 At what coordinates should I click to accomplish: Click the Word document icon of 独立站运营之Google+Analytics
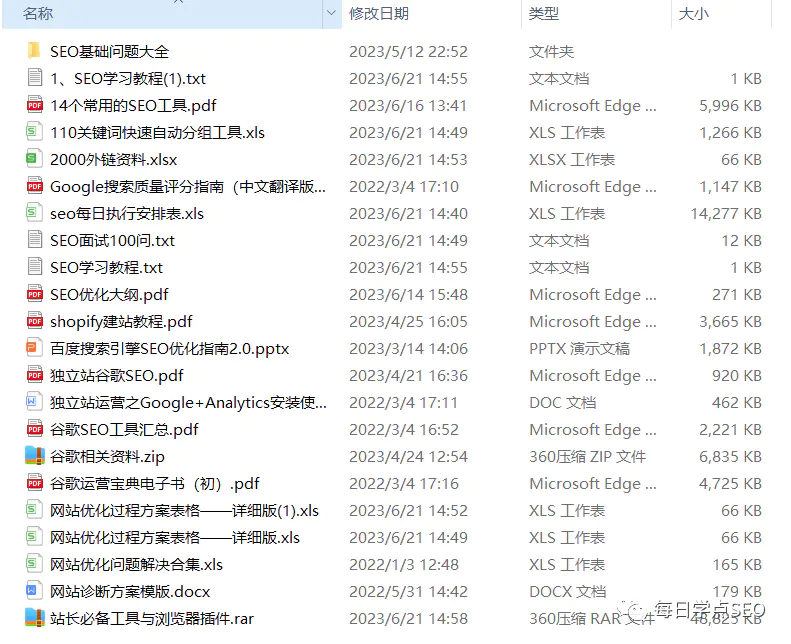point(33,402)
